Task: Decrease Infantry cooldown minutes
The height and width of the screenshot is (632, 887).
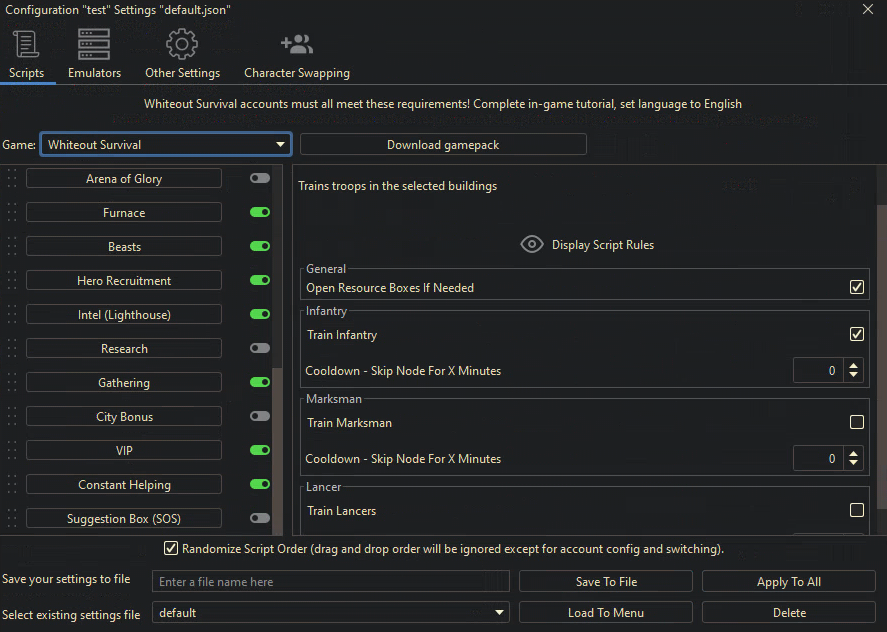Action: pos(853,376)
